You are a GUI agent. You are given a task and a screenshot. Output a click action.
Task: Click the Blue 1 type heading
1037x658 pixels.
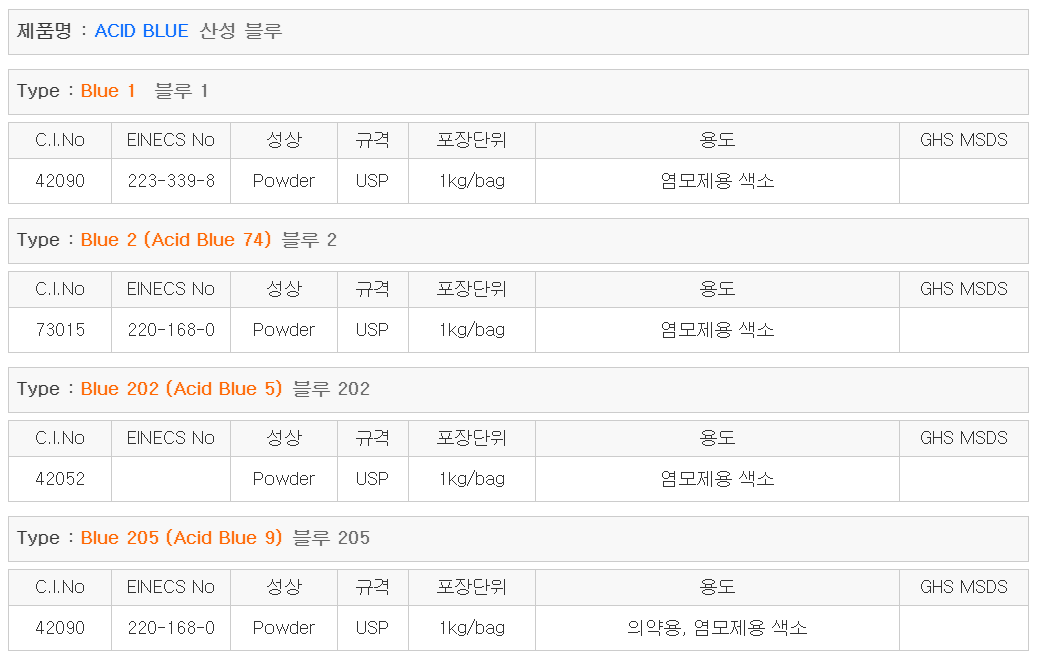pyautogui.click(x=107, y=91)
